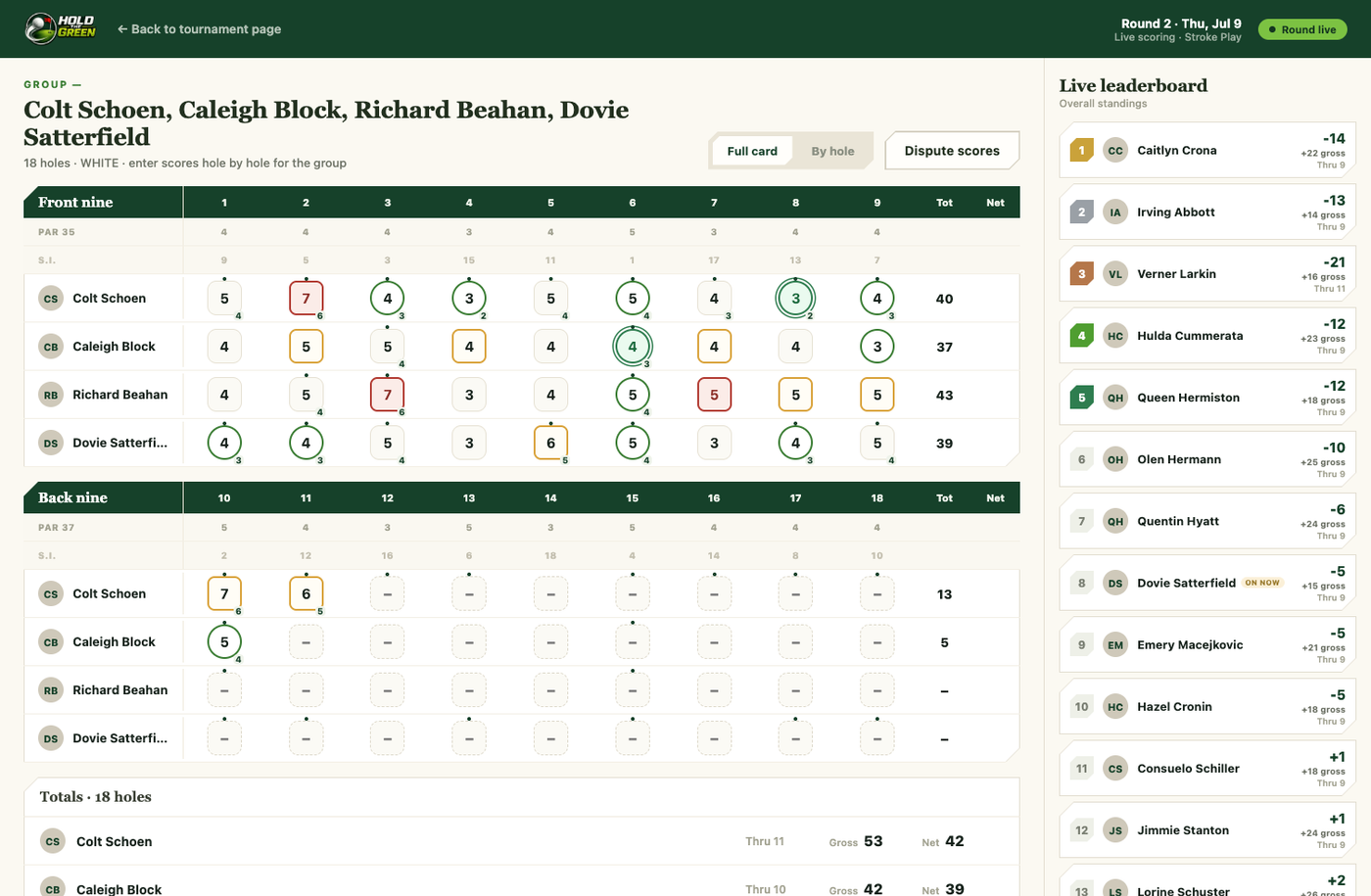
Task: Open Consuelo Schiller's leaderboard entry
Action: pos(1206,769)
